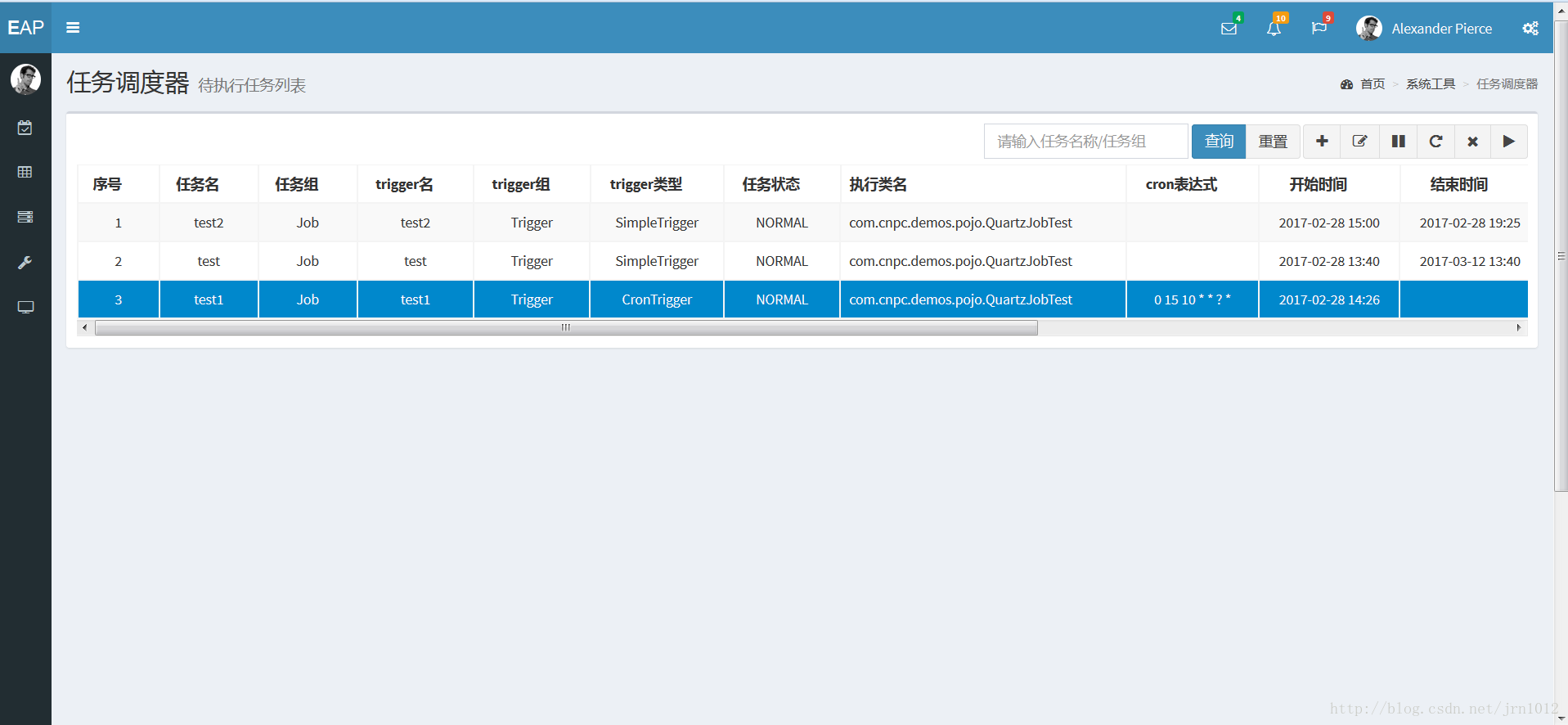
Task: Focus the task name/group search field
Action: [x=1085, y=142]
